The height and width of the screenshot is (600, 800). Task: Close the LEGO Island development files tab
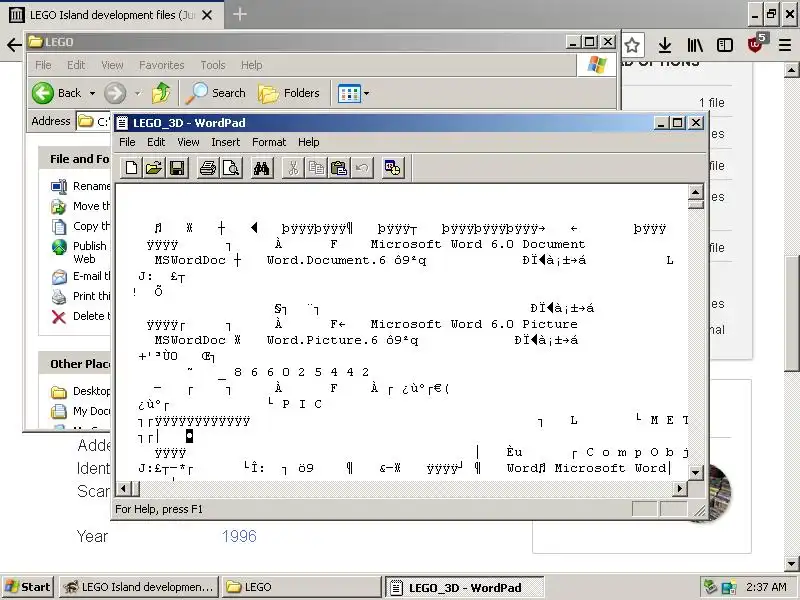tap(207, 15)
